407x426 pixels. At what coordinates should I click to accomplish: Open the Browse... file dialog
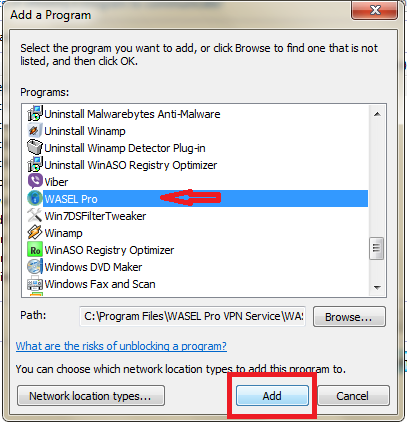[349, 317]
